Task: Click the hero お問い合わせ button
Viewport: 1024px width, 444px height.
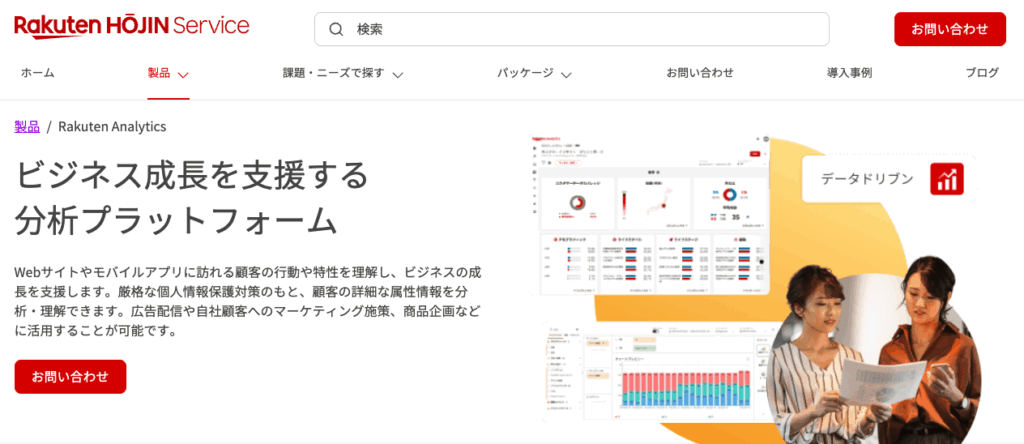Action: pyautogui.click(x=70, y=377)
